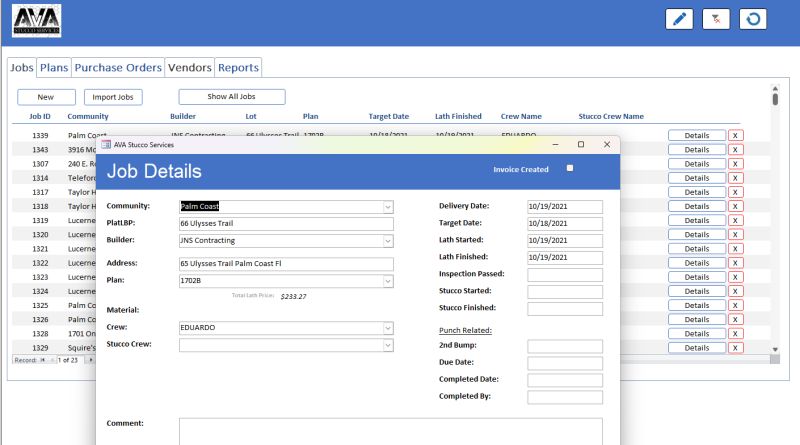Open the Purchase Orders tab
Image resolution: width=800 pixels, height=445 pixels.
coord(118,67)
